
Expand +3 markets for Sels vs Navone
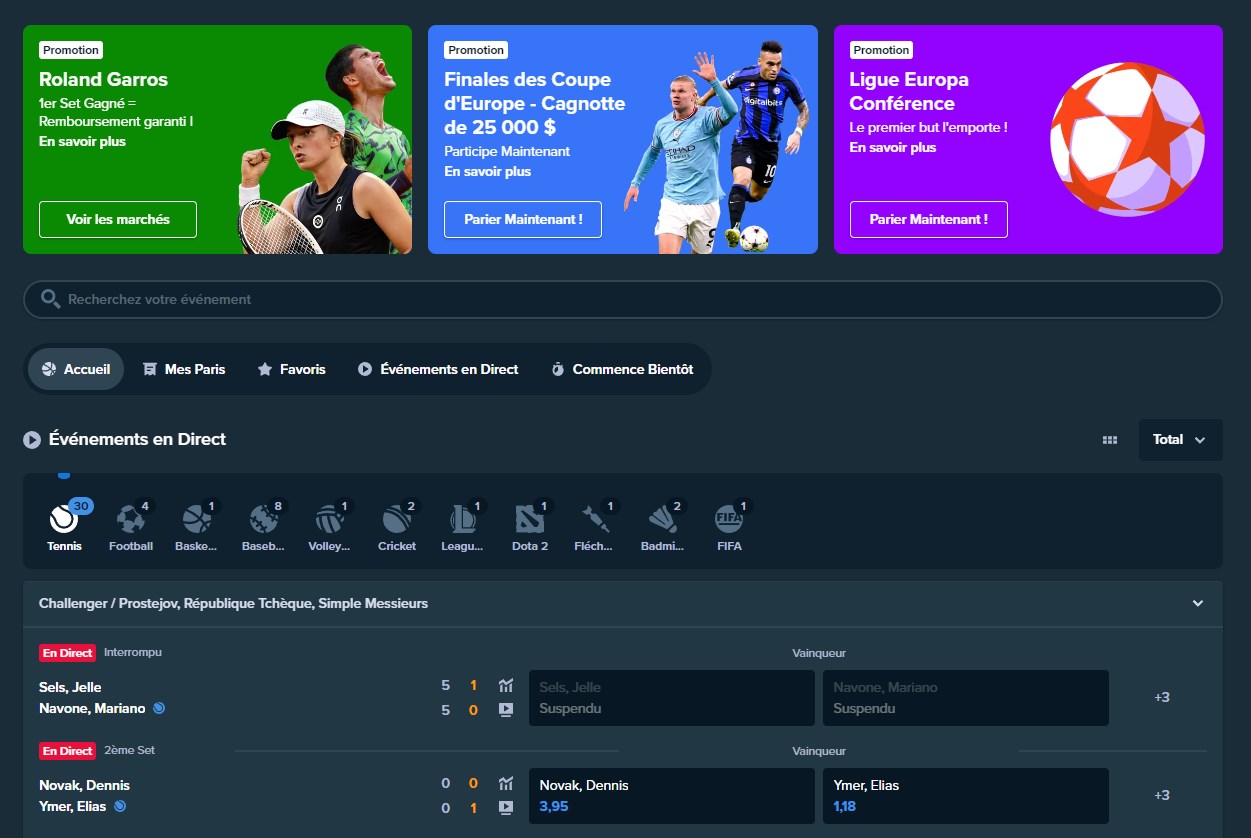pos(1162,697)
